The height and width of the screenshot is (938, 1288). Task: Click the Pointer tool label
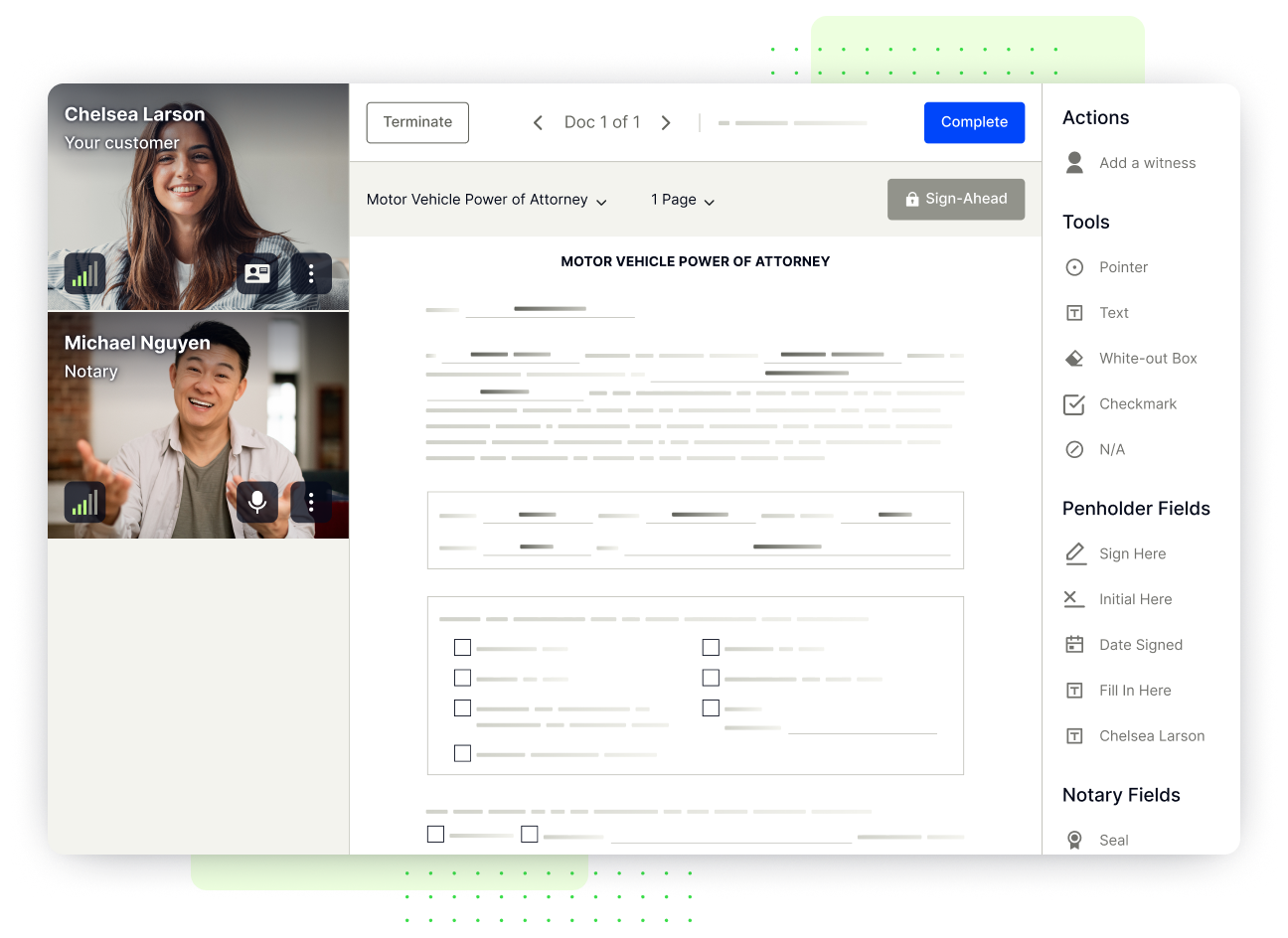click(x=1123, y=267)
